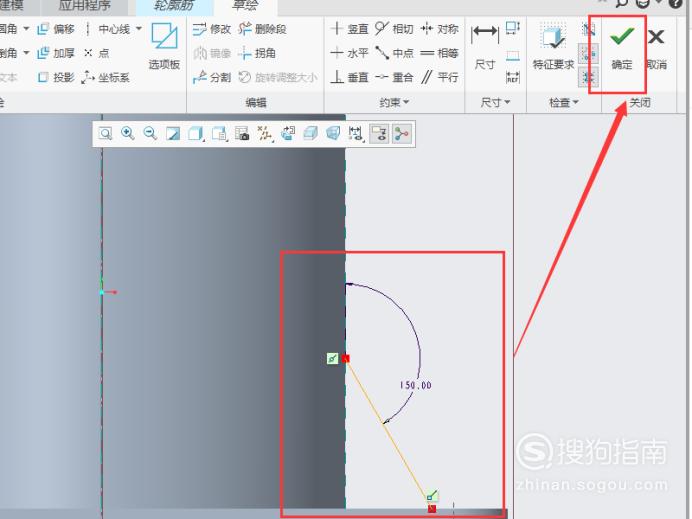692x519 pixels.
Task: Click the transparent cube icon in graphics toolbar
Action: pos(333,133)
